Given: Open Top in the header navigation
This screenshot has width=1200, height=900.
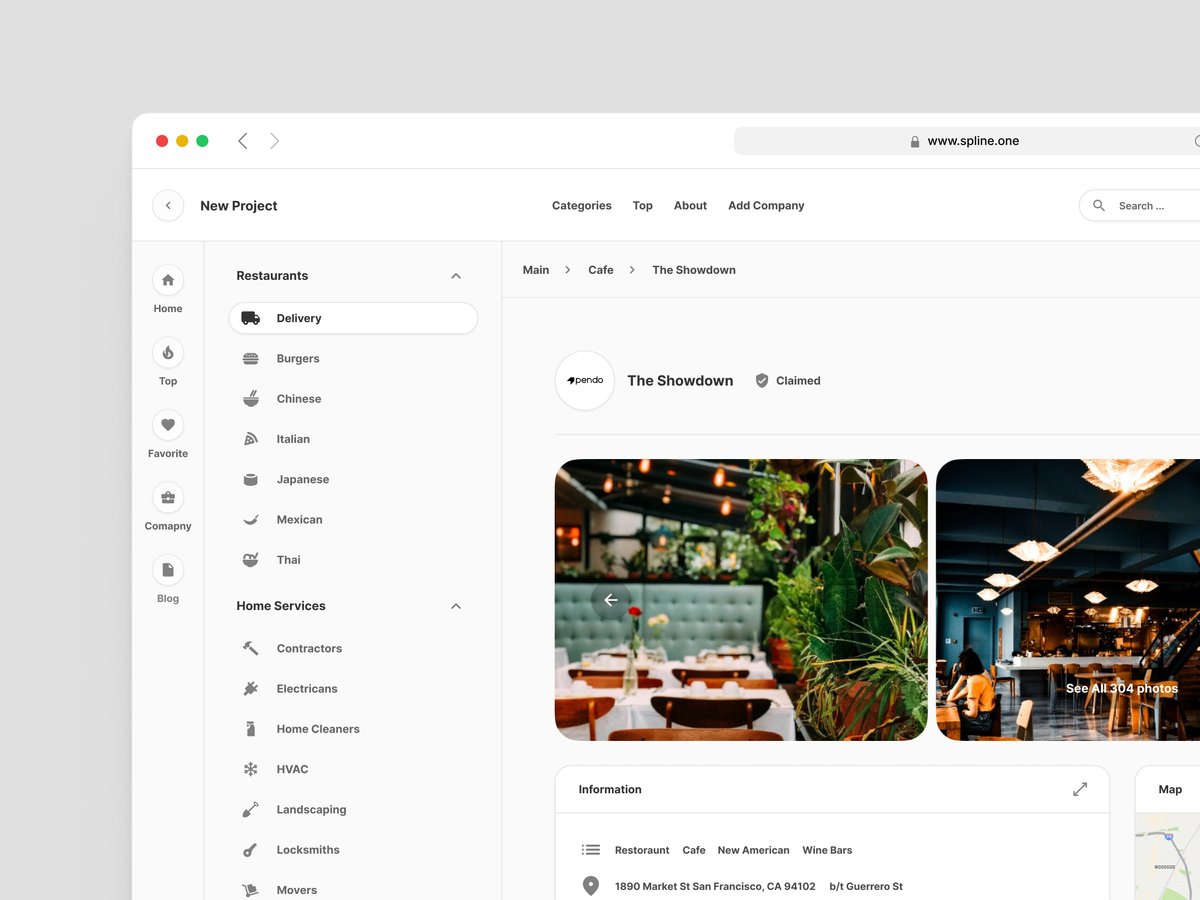Looking at the screenshot, I should point(643,206).
